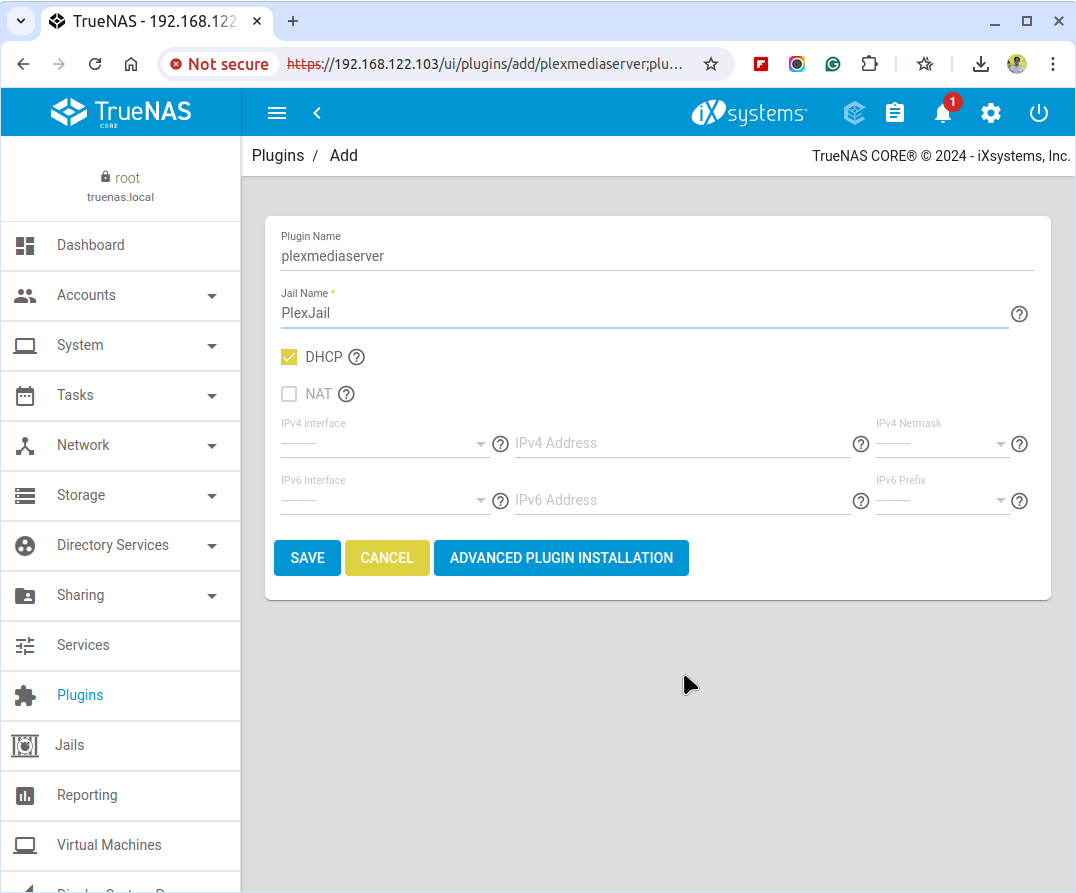Open the IPv6 Interface dropdown
This screenshot has width=1076, height=893.
384,500
